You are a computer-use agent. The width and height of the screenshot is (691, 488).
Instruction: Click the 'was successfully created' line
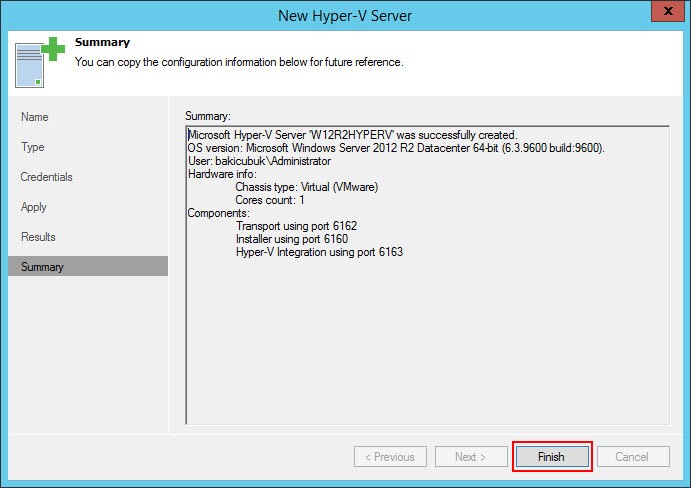point(353,135)
